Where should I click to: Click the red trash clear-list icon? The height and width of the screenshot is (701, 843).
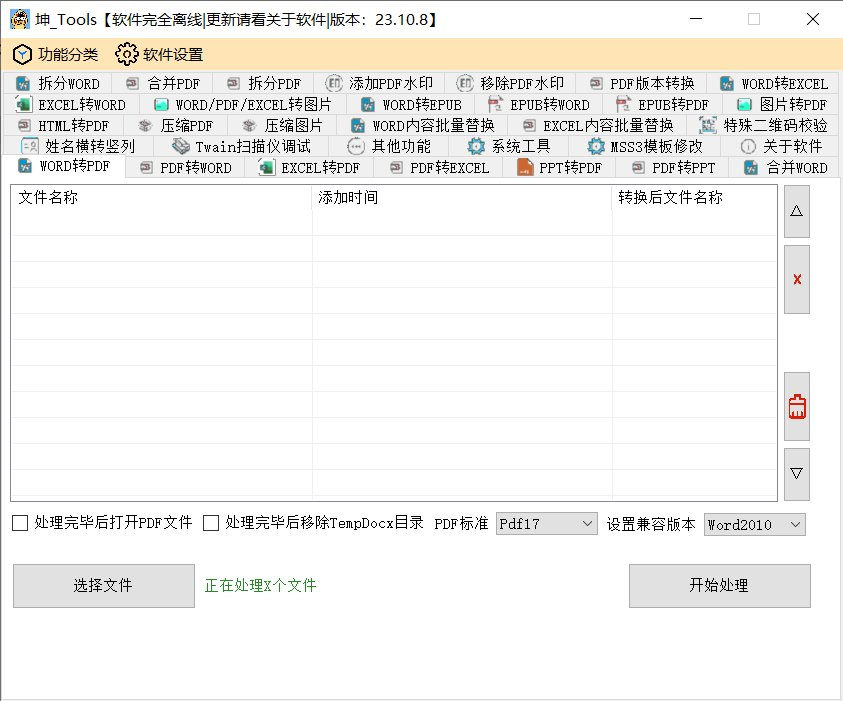point(797,407)
